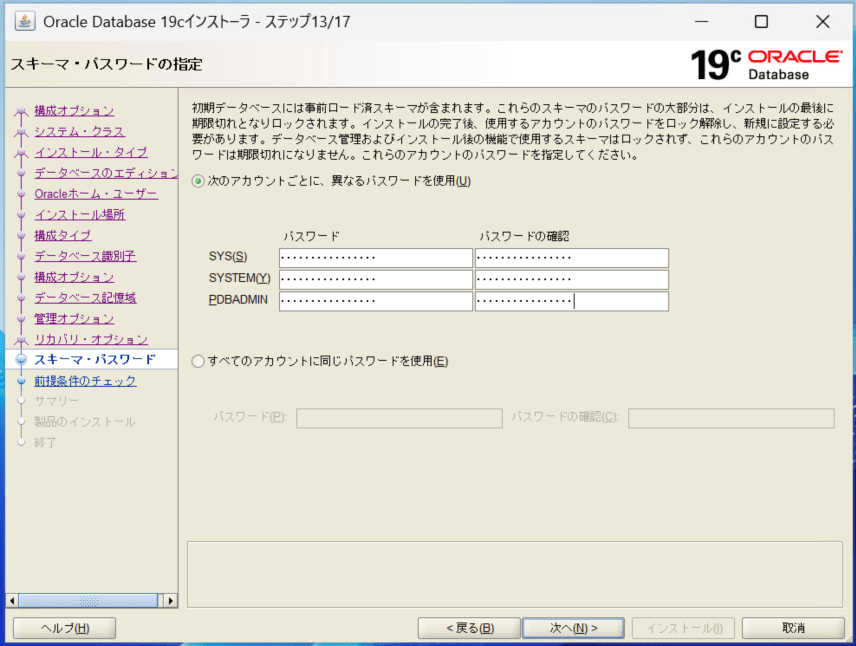The height and width of the screenshot is (646, 856).
Task: Select すべてのアカウントに同じパスワードを使用 radio button
Action: (197, 361)
